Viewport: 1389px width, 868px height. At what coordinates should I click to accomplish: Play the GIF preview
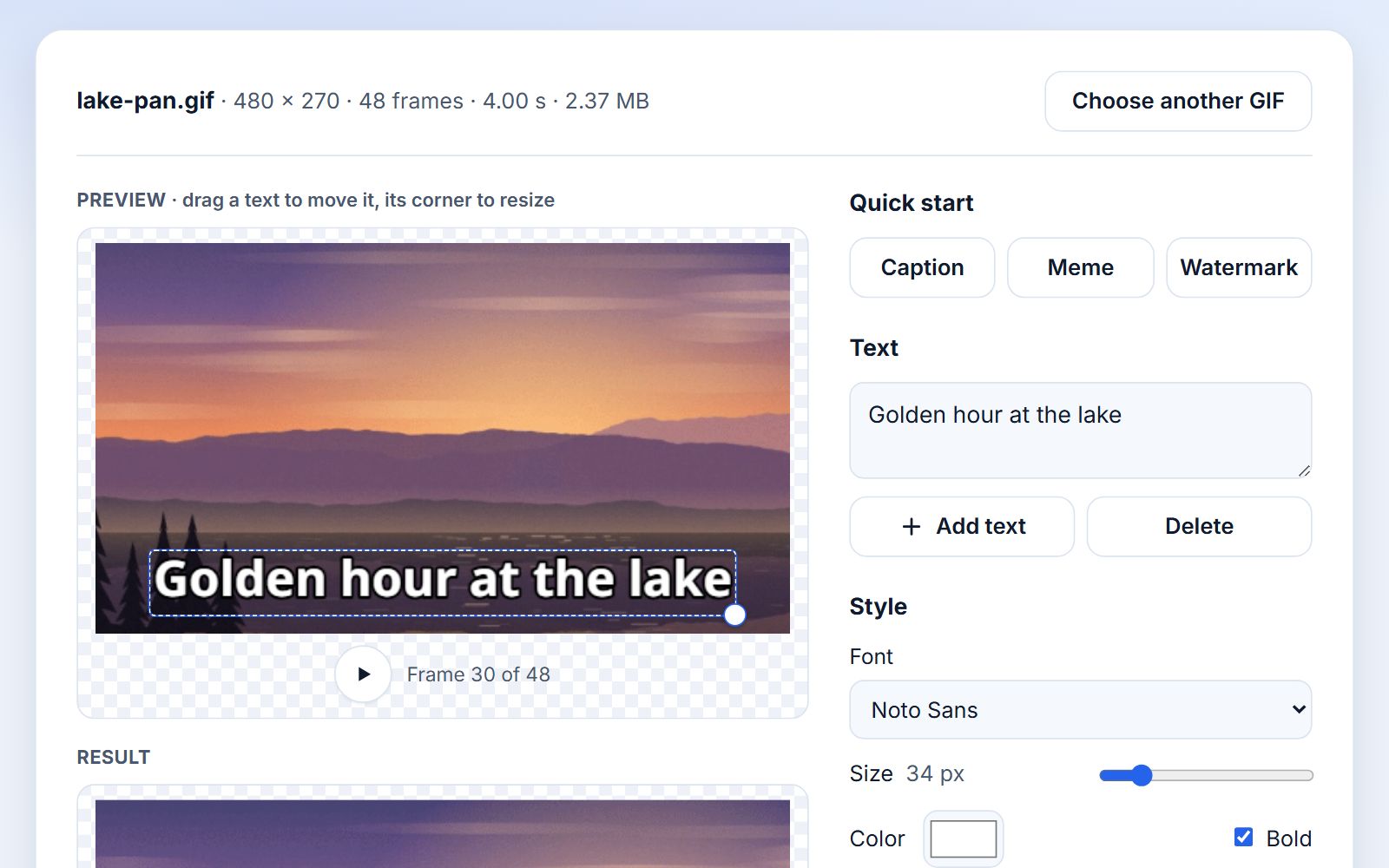click(363, 674)
